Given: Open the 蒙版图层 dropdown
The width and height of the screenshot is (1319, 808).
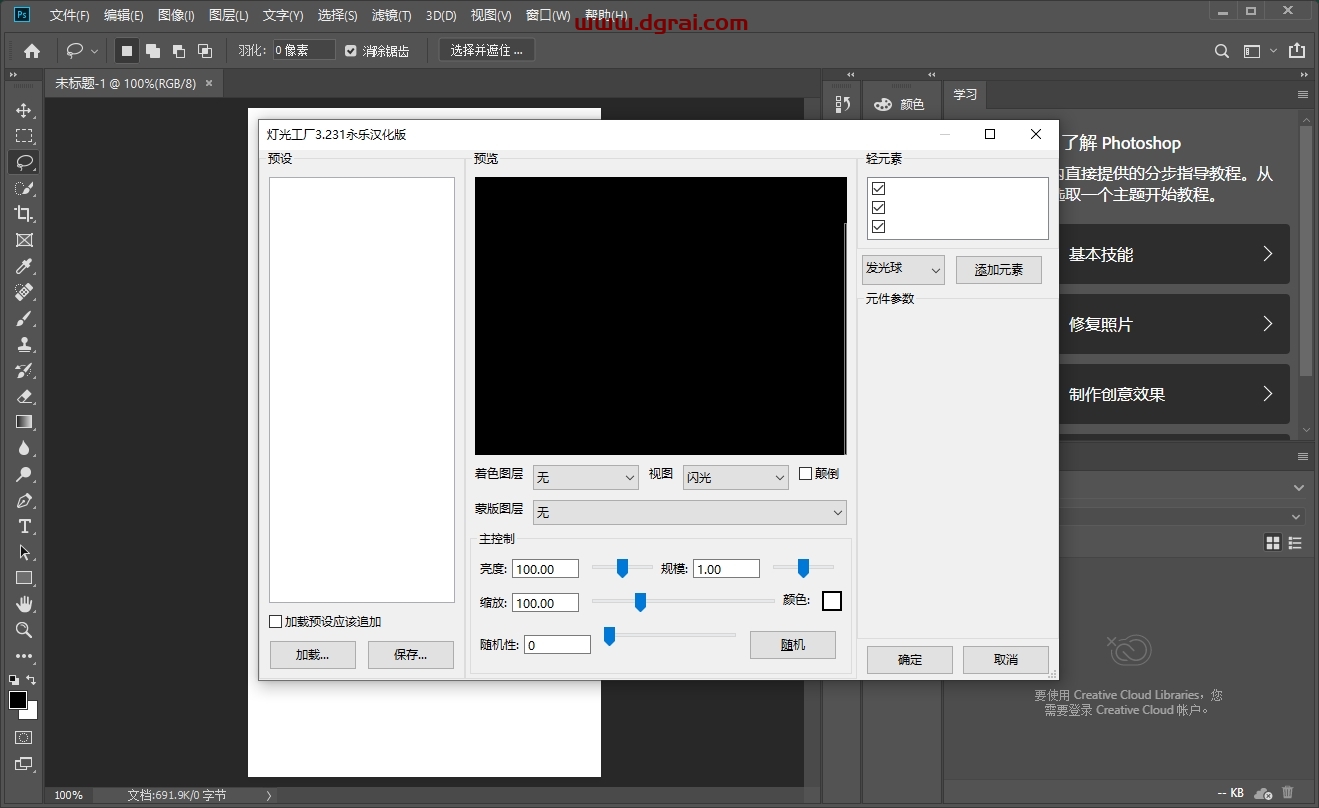Looking at the screenshot, I should (690, 512).
